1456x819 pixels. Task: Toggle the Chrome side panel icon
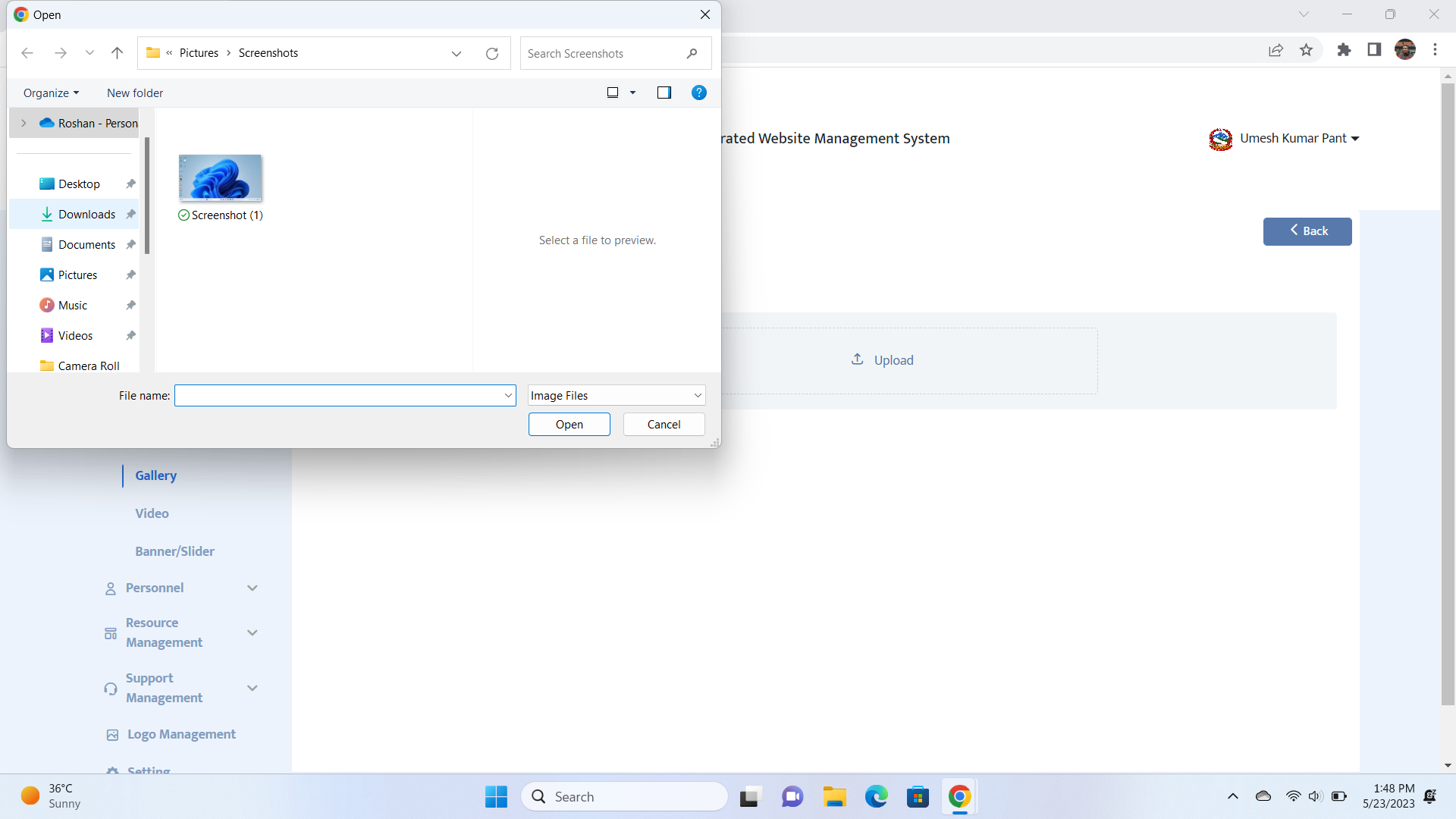click(1374, 50)
